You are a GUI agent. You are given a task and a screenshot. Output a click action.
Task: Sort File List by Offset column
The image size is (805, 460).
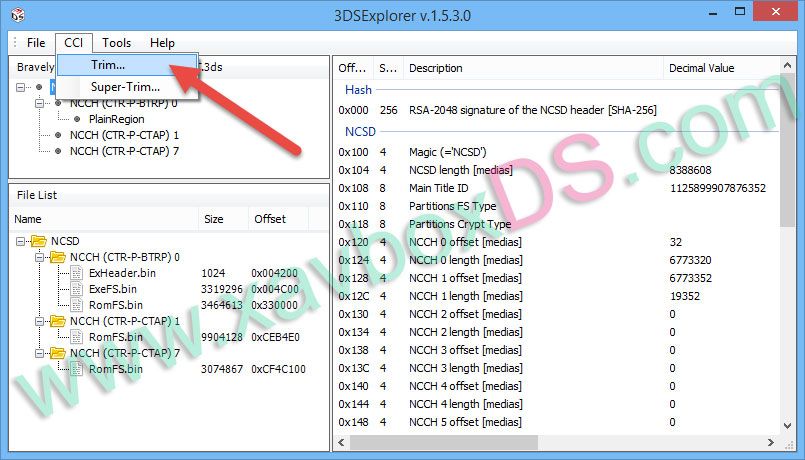pyautogui.click(x=278, y=219)
